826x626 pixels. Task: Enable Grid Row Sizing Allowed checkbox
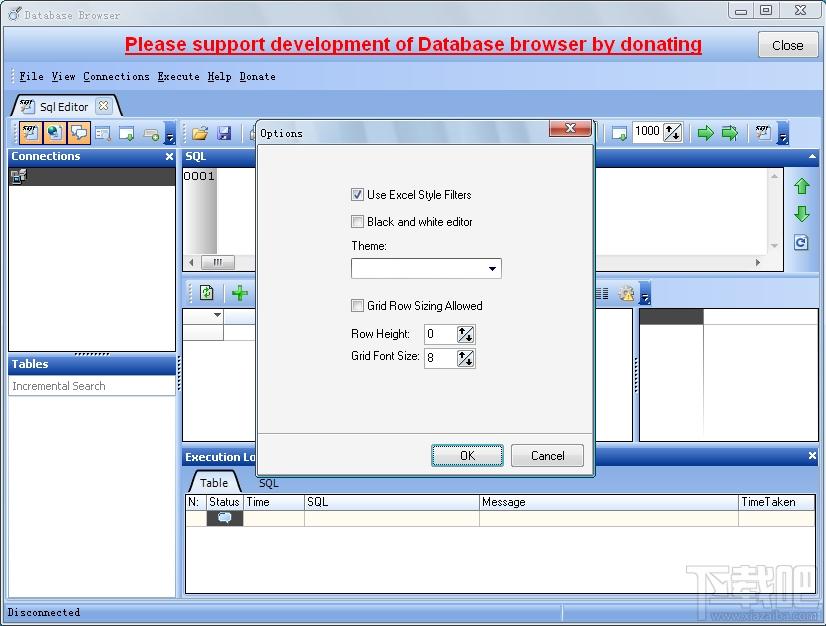[357, 306]
